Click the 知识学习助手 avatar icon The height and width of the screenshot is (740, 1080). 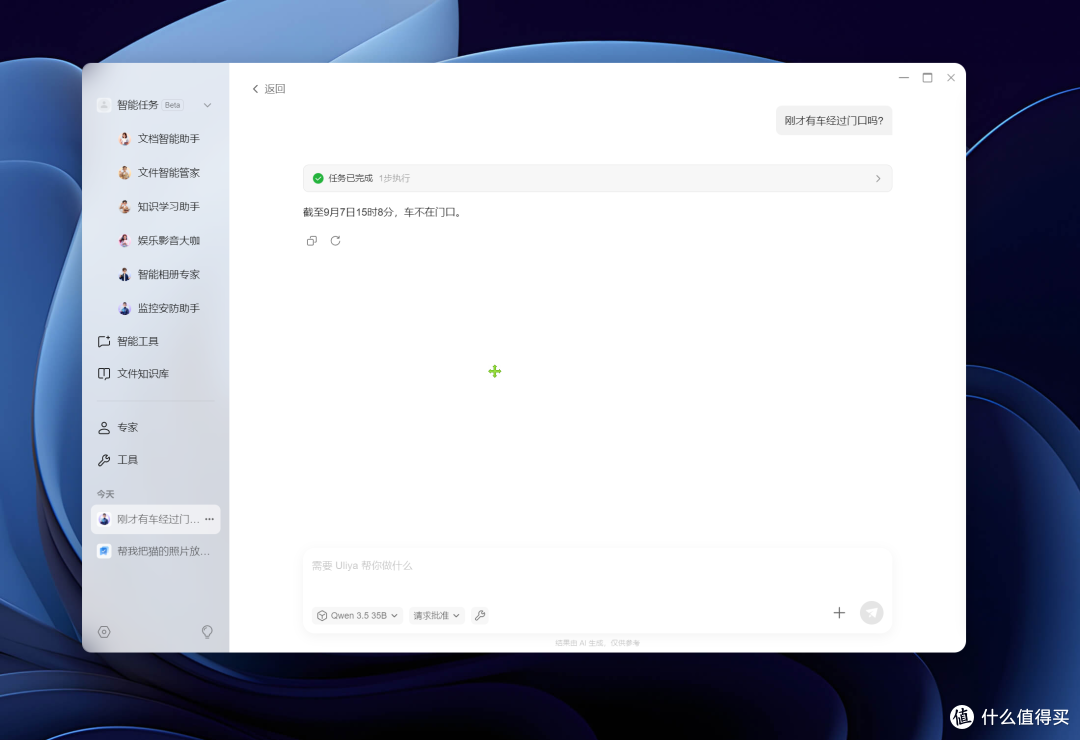[x=124, y=206]
